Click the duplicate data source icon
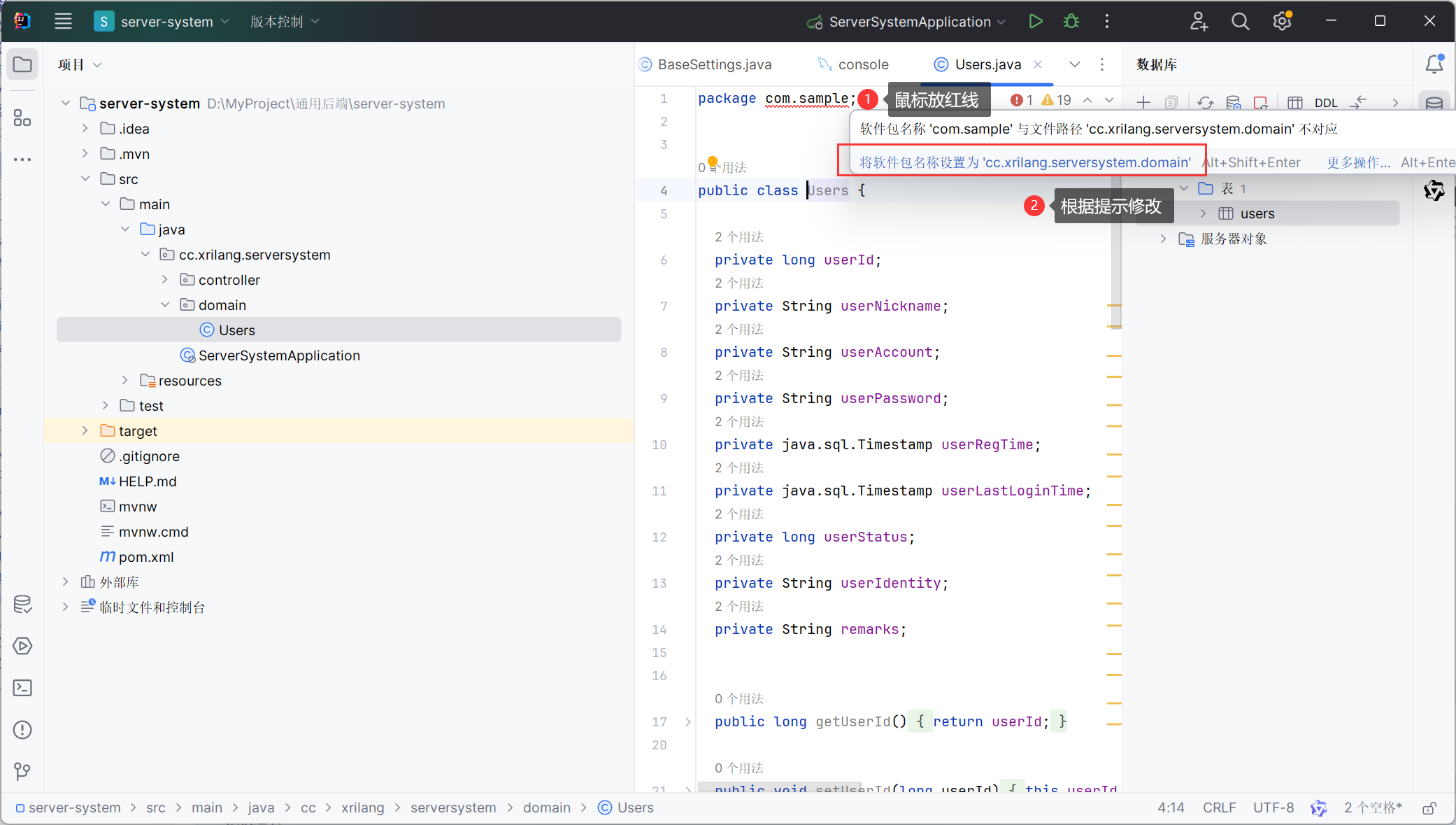 coord(1171,103)
